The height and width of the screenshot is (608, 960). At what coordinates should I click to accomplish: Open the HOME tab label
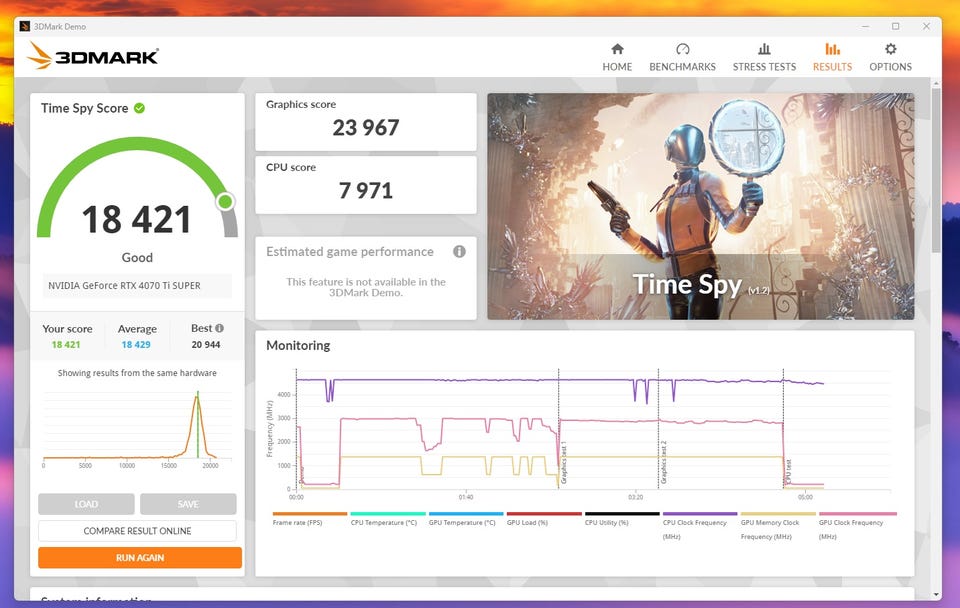[617, 67]
